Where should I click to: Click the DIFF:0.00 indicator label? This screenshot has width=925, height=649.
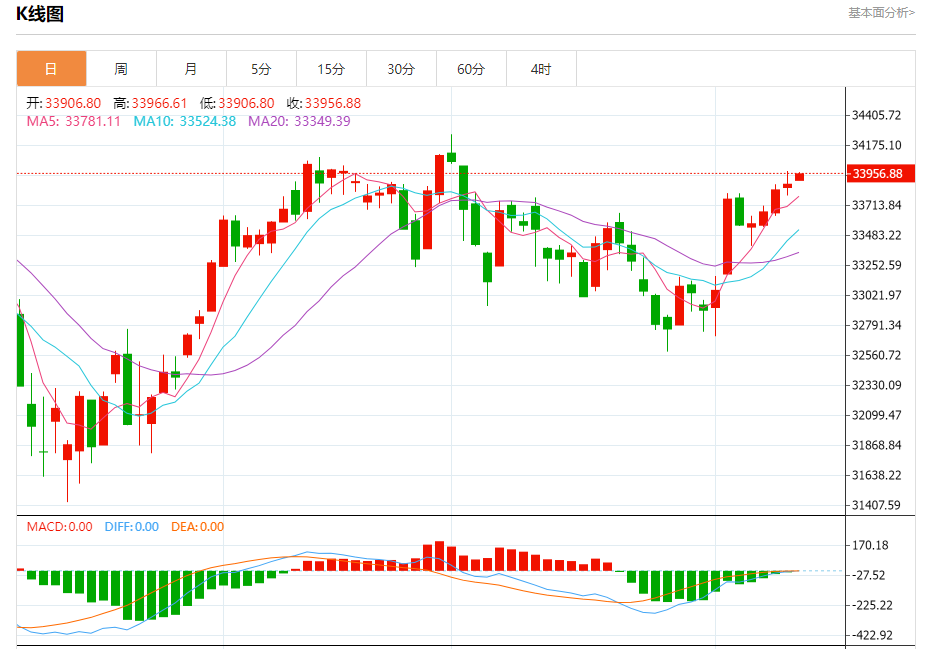tap(132, 526)
